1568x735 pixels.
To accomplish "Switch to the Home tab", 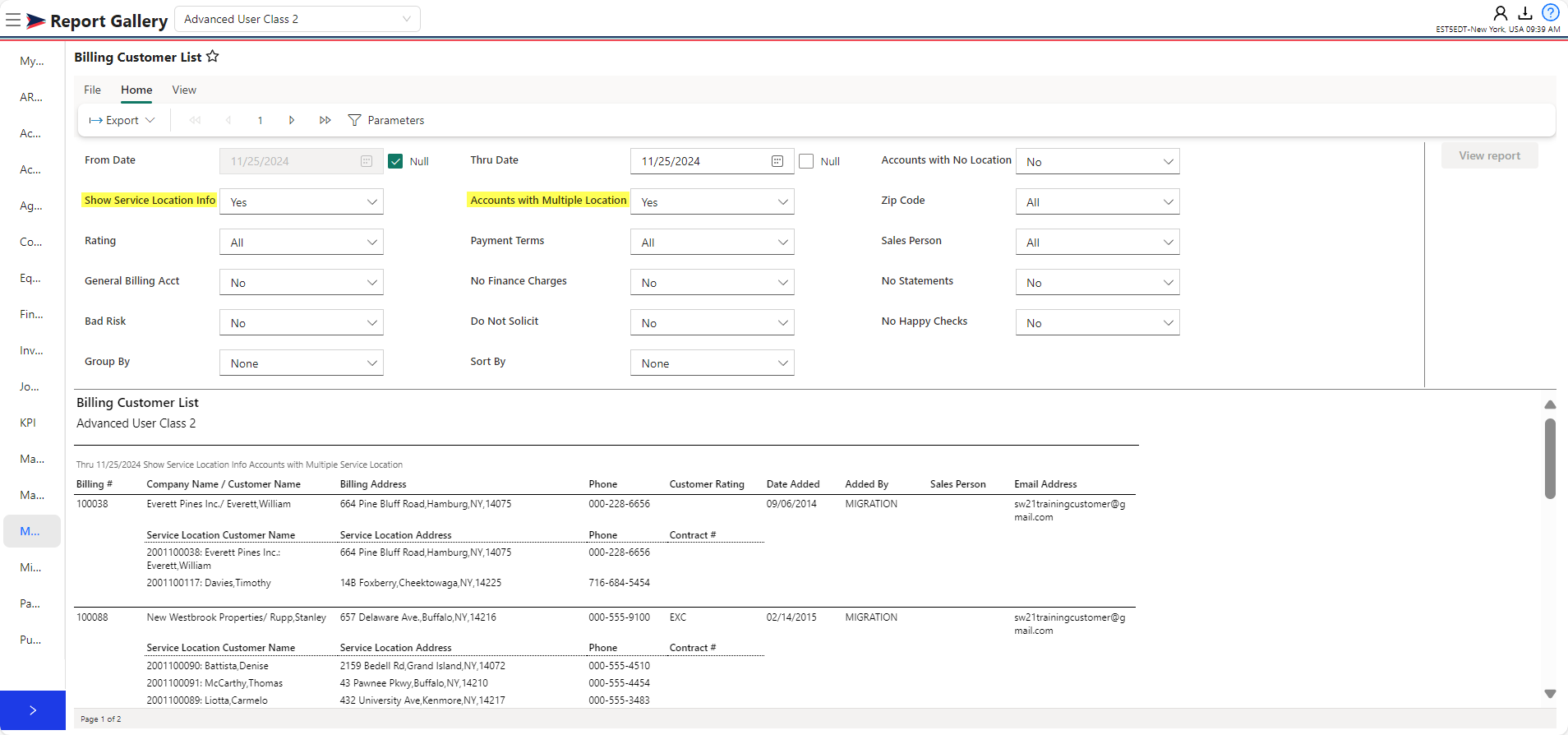I will coord(136,90).
